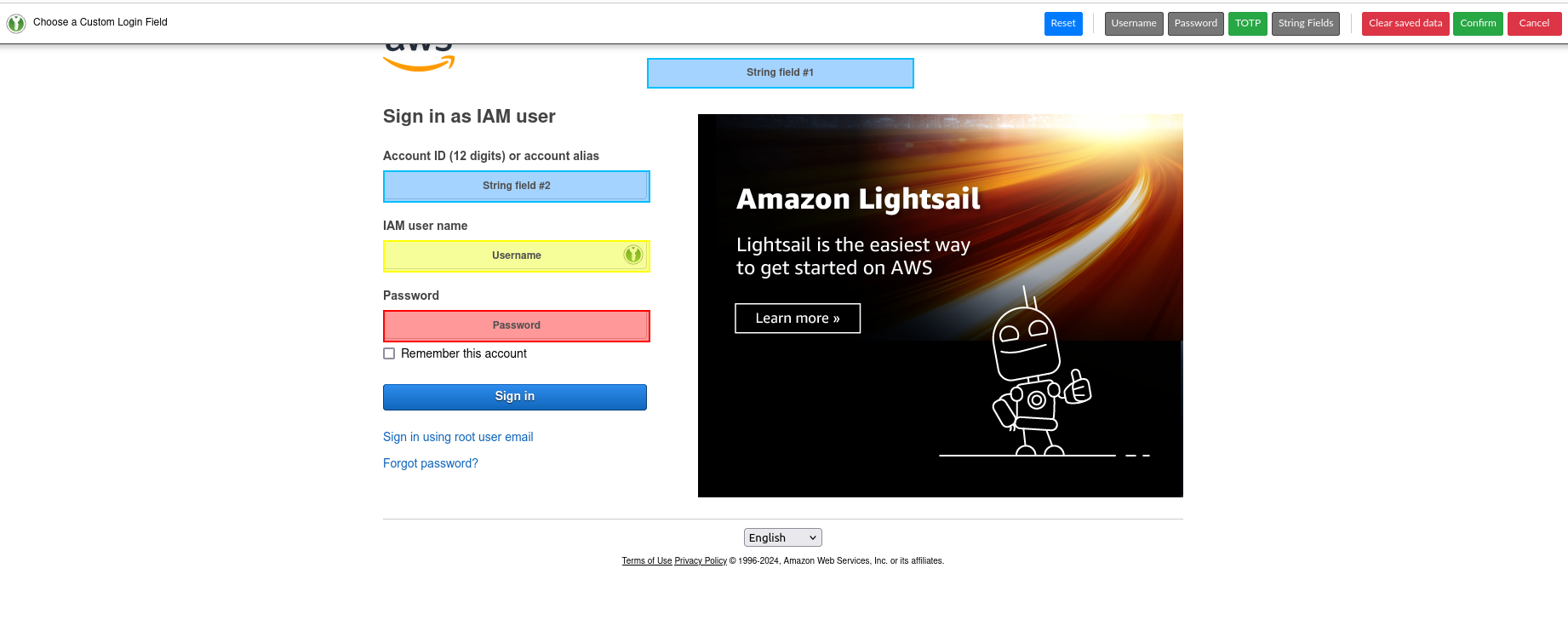The width and height of the screenshot is (1568, 620).
Task: Open the English language dropdown
Action: tap(782, 537)
